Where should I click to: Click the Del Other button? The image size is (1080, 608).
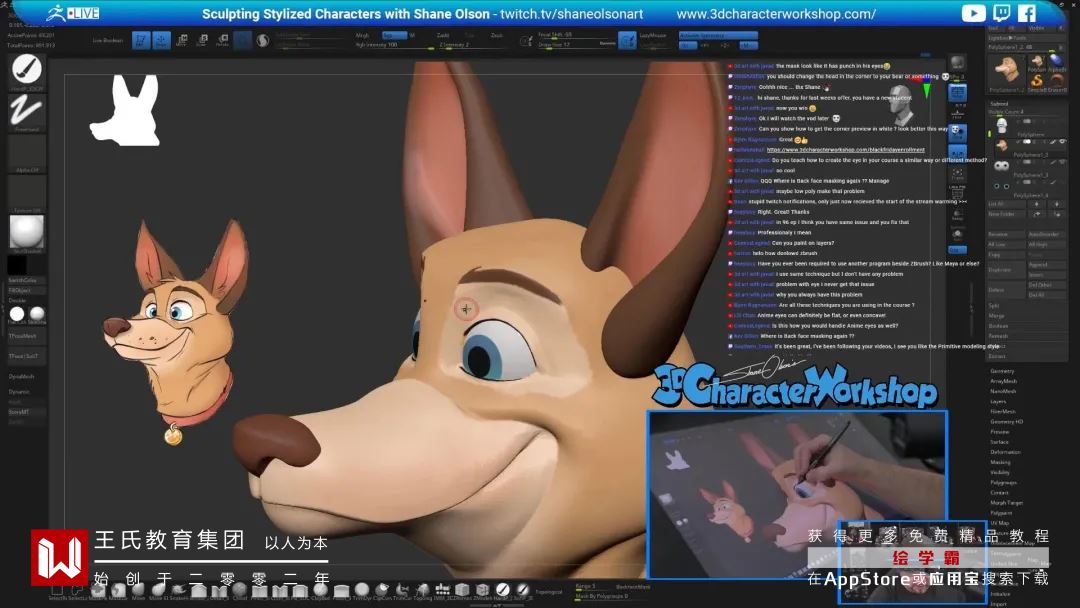1046,285
